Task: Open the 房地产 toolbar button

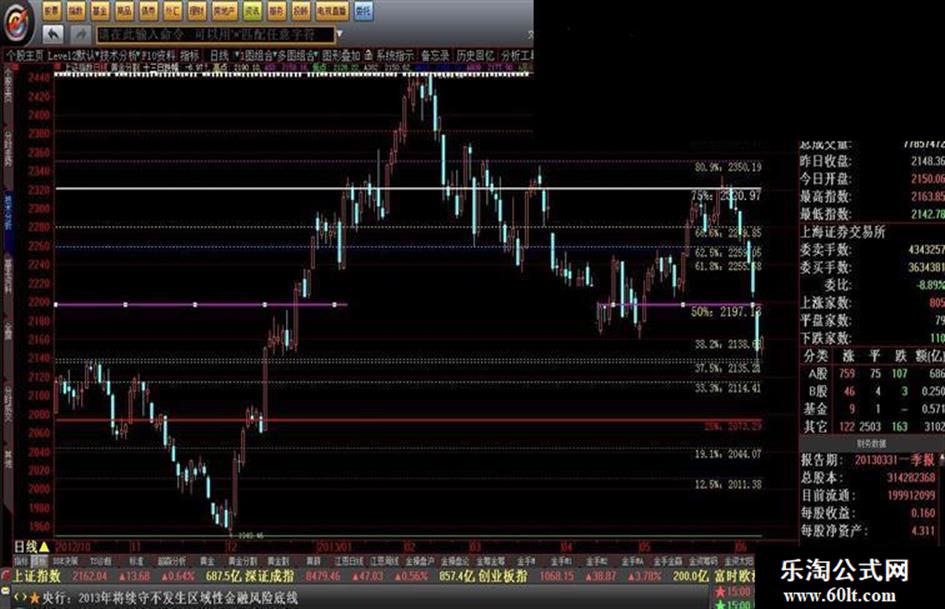Action: click(224, 10)
